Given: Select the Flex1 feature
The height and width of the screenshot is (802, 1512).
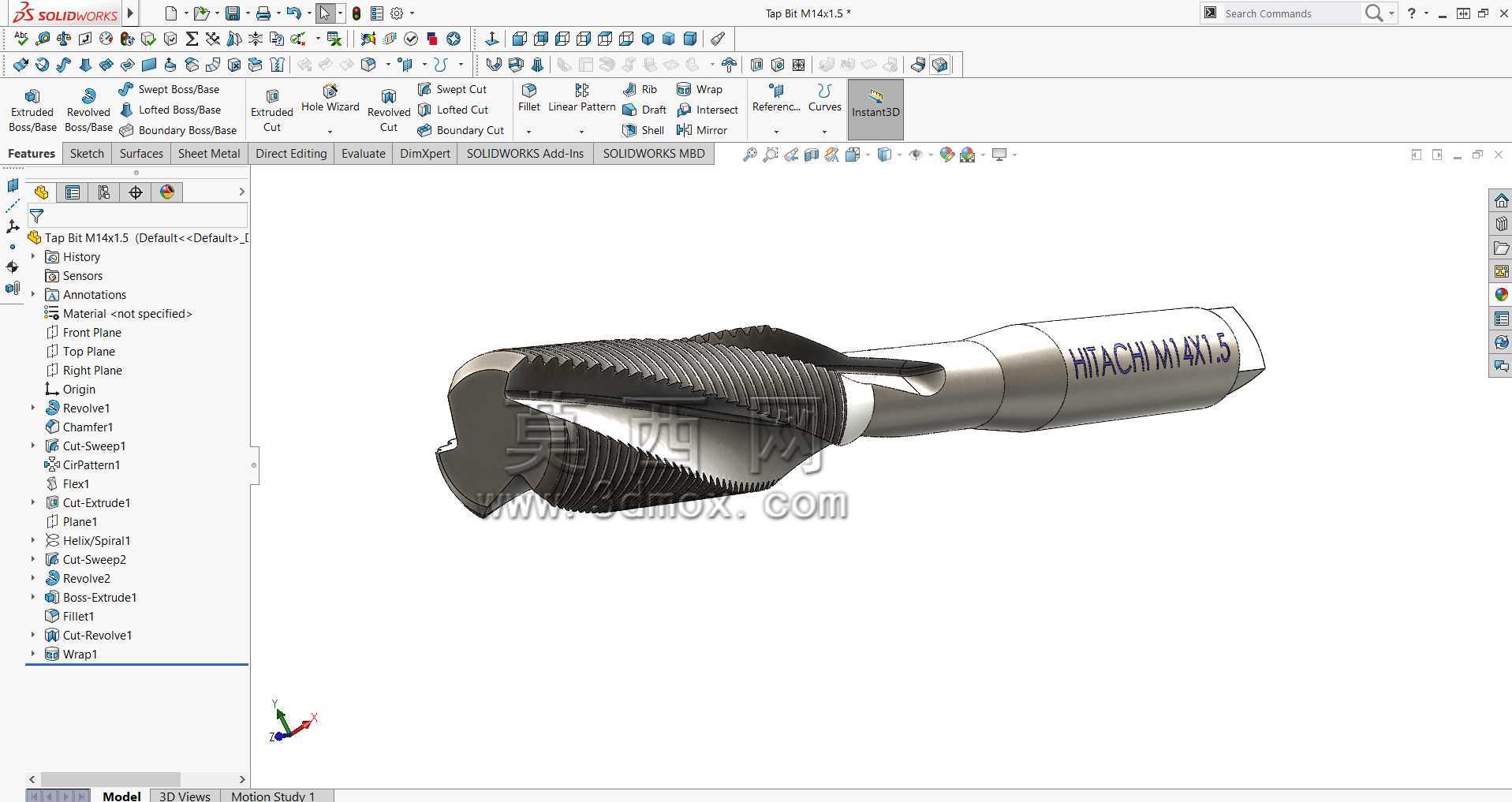Looking at the screenshot, I should (67, 483).
